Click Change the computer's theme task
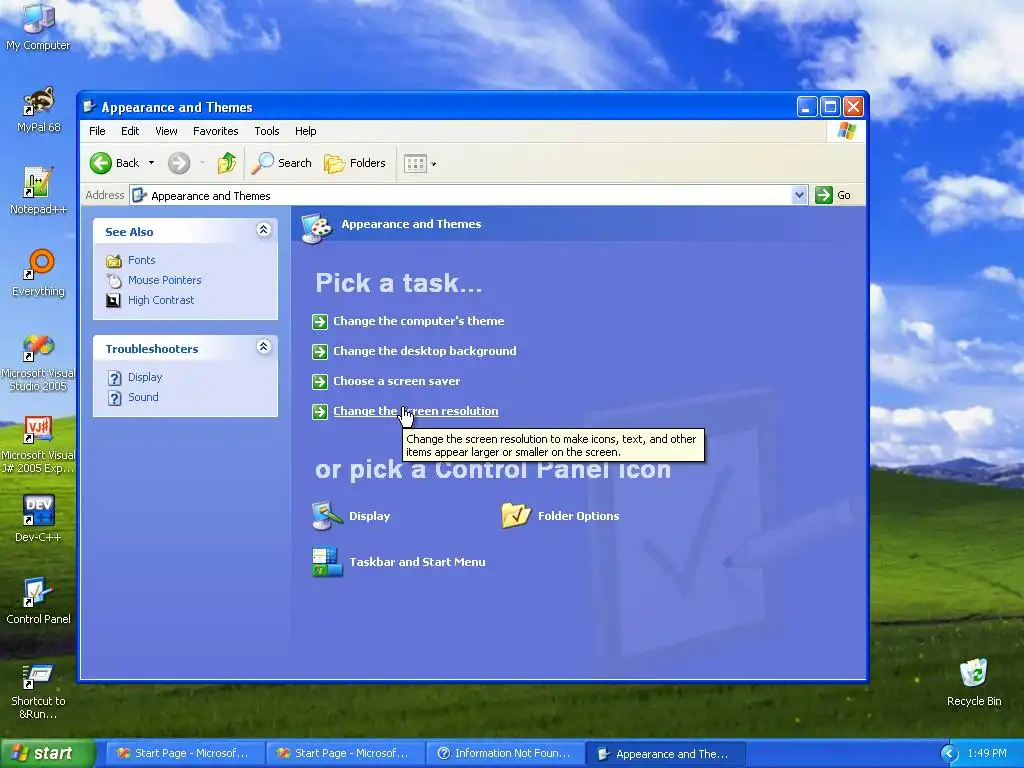 click(419, 321)
